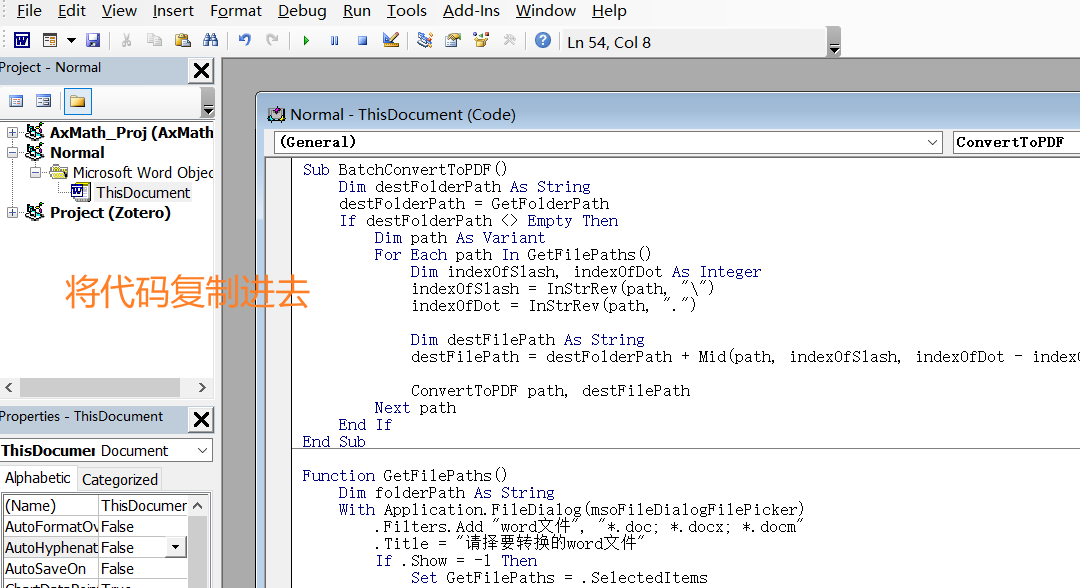Open Project Explorer toolbar icon
Screen dimensions: 1080x588
[x=425, y=41]
